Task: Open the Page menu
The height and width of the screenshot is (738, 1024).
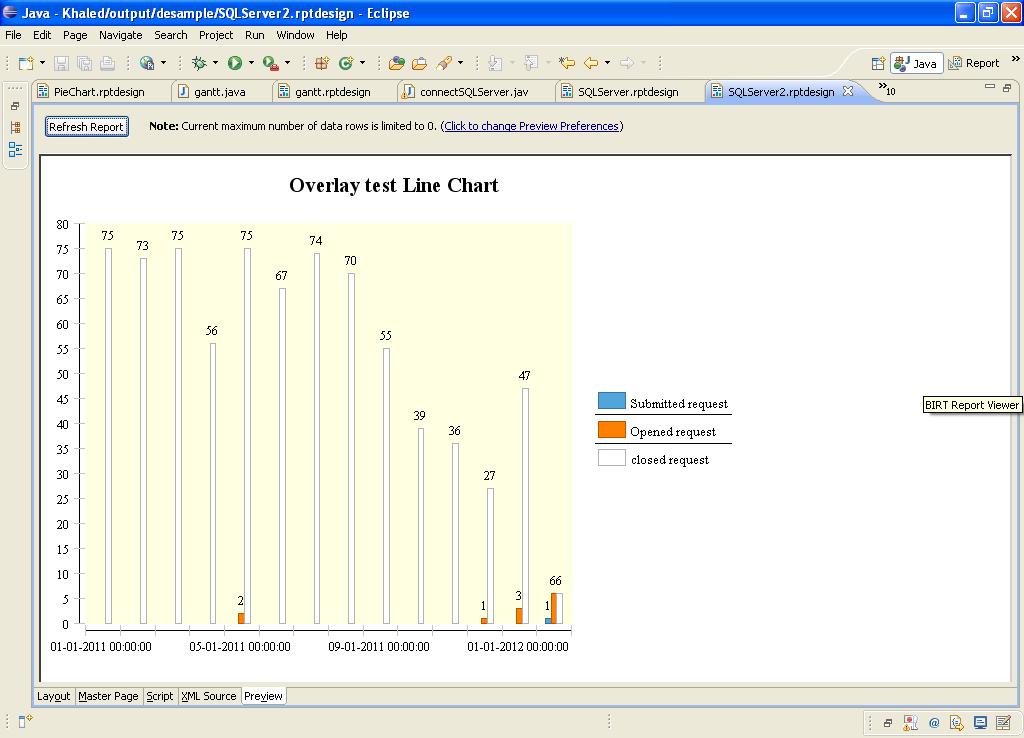Action: tap(75, 35)
